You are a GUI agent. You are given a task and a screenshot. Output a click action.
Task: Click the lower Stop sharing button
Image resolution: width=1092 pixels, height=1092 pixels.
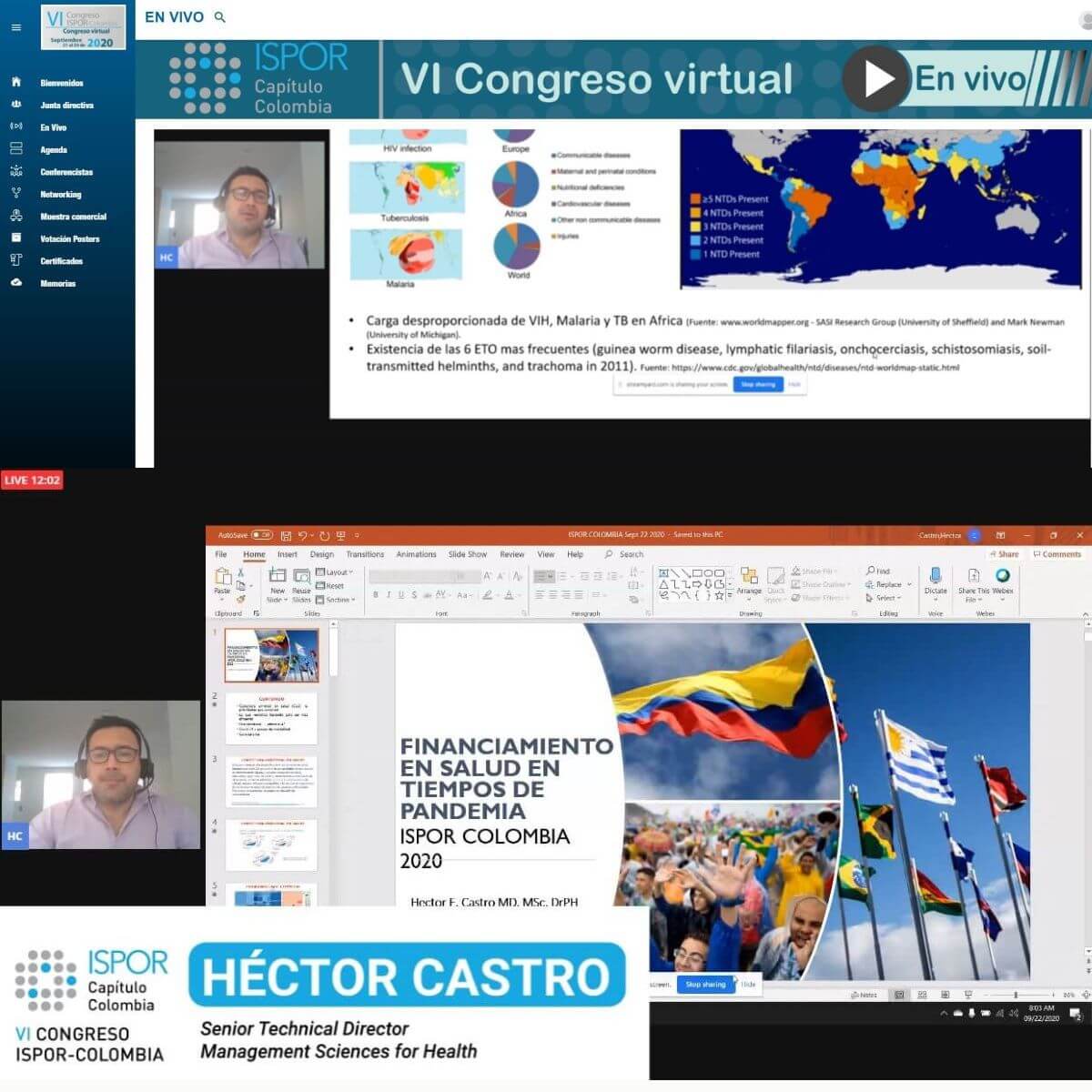coord(705,985)
